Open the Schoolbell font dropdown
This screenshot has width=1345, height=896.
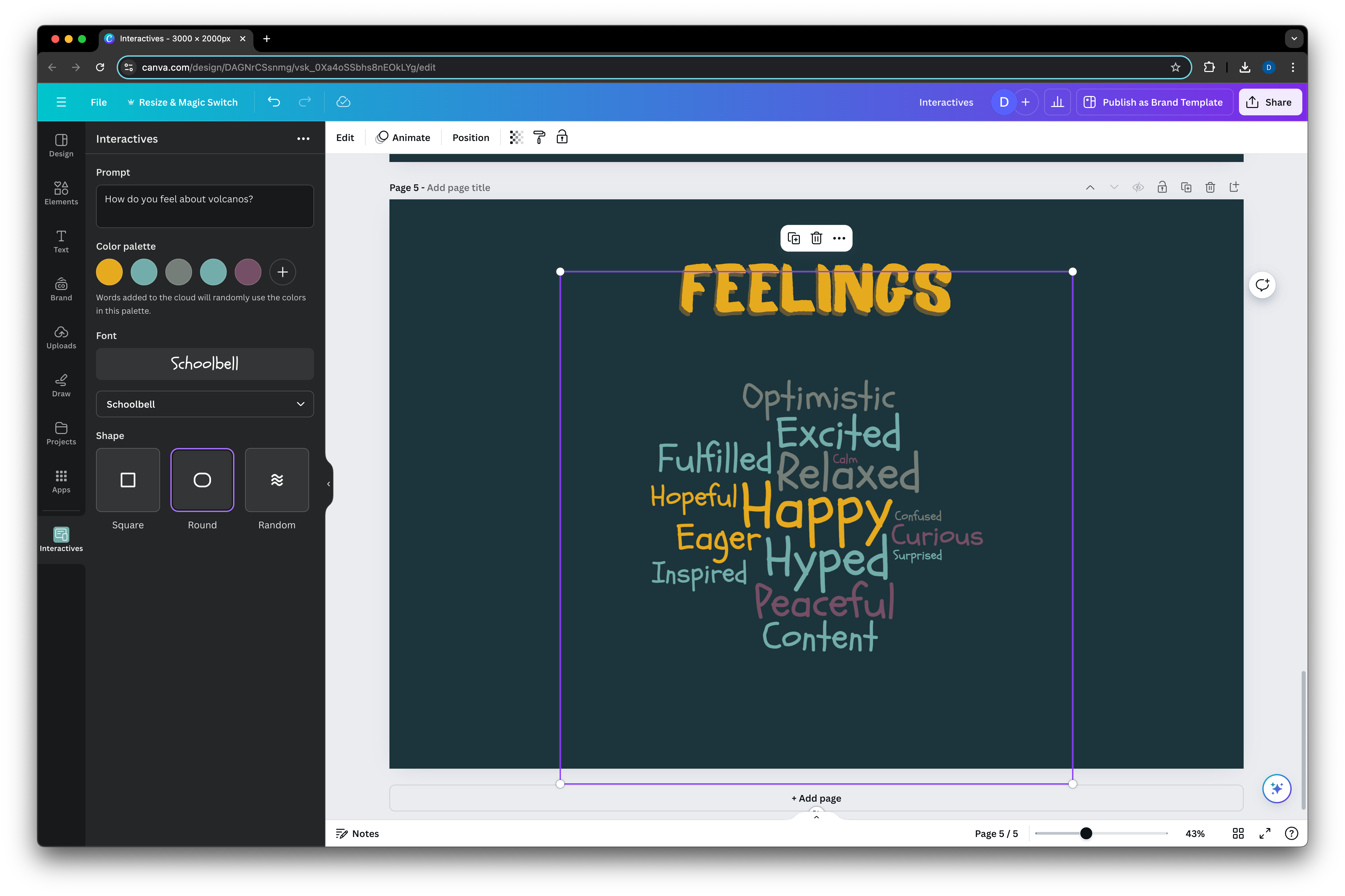tap(205, 404)
